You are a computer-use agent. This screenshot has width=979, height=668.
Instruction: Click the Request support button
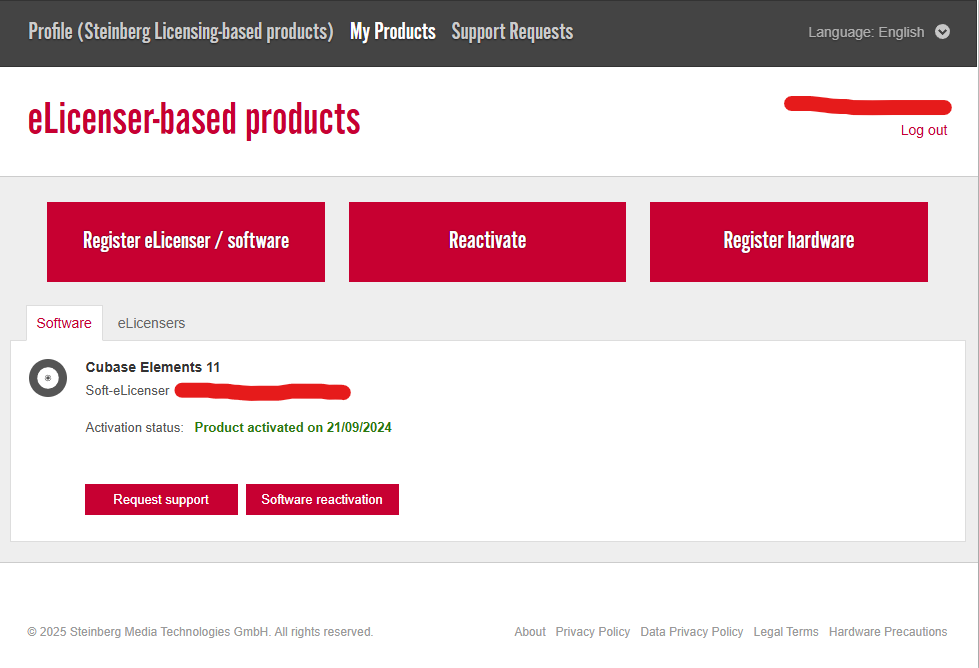tap(161, 500)
